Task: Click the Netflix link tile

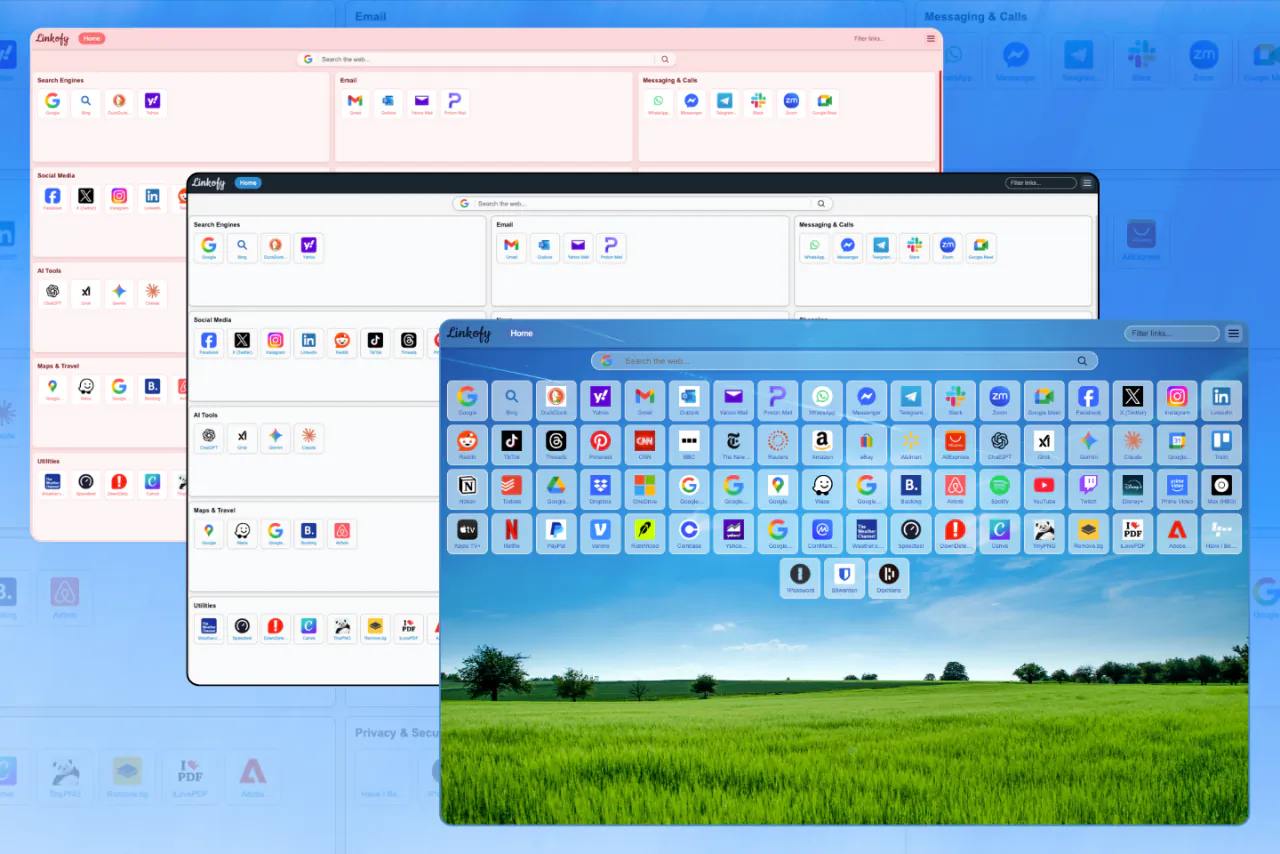Action: point(511,532)
